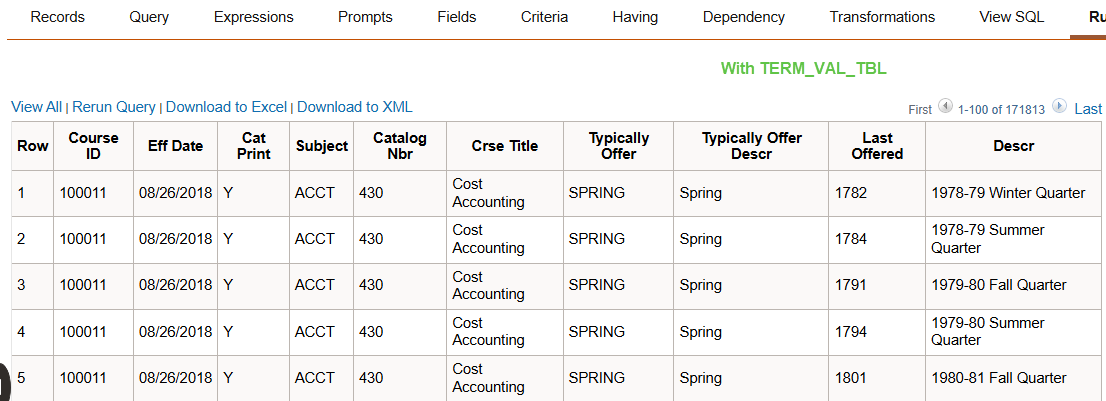Jump to the Last page link
The width and height of the screenshot is (1106, 401).
point(1088,109)
